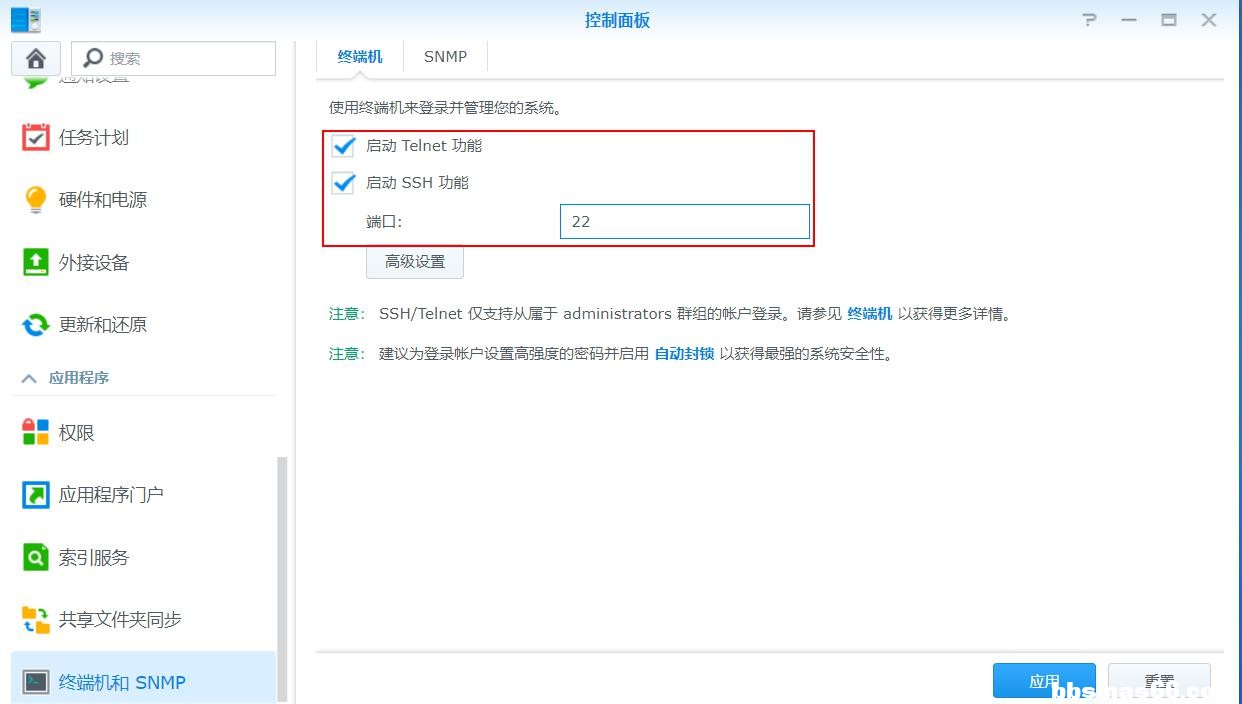The image size is (1242, 704).
Task: Click the 自动封锁 link
Action: click(x=684, y=353)
